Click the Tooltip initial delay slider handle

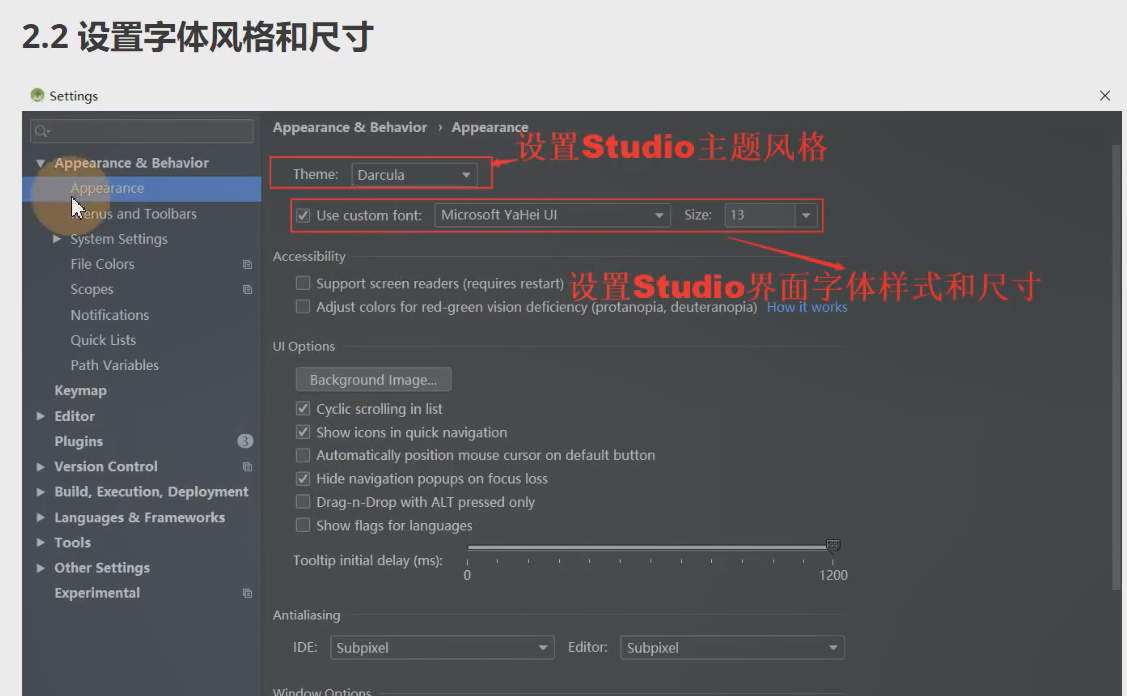(x=832, y=545)
